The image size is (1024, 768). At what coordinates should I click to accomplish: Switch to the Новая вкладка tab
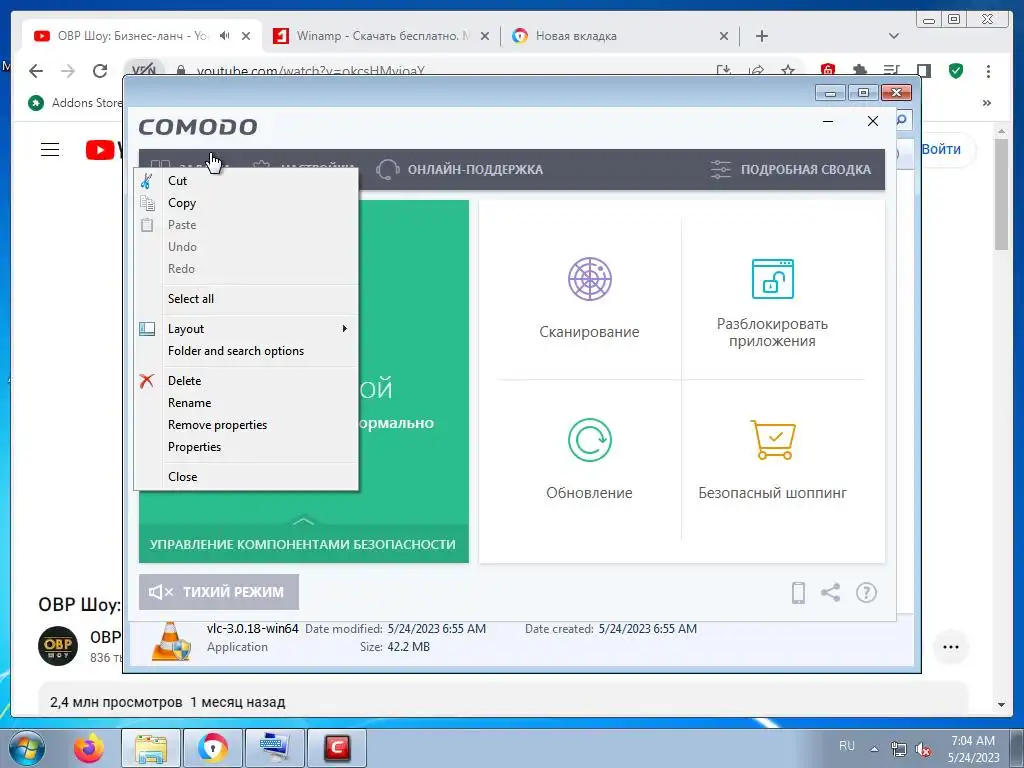pyautogui.click(x=620, y=36)
